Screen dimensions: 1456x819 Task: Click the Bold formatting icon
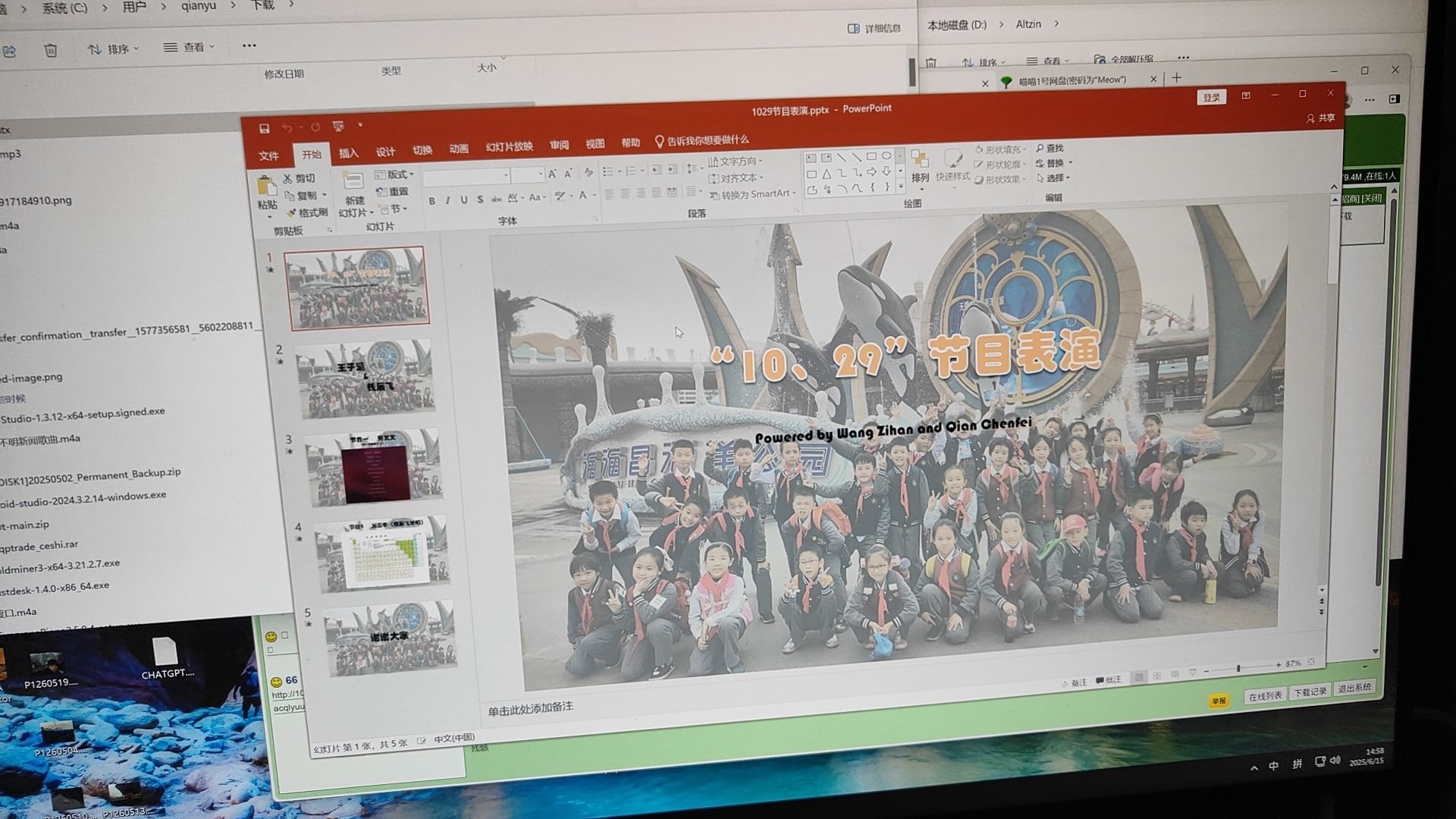(x=431, y=201)
